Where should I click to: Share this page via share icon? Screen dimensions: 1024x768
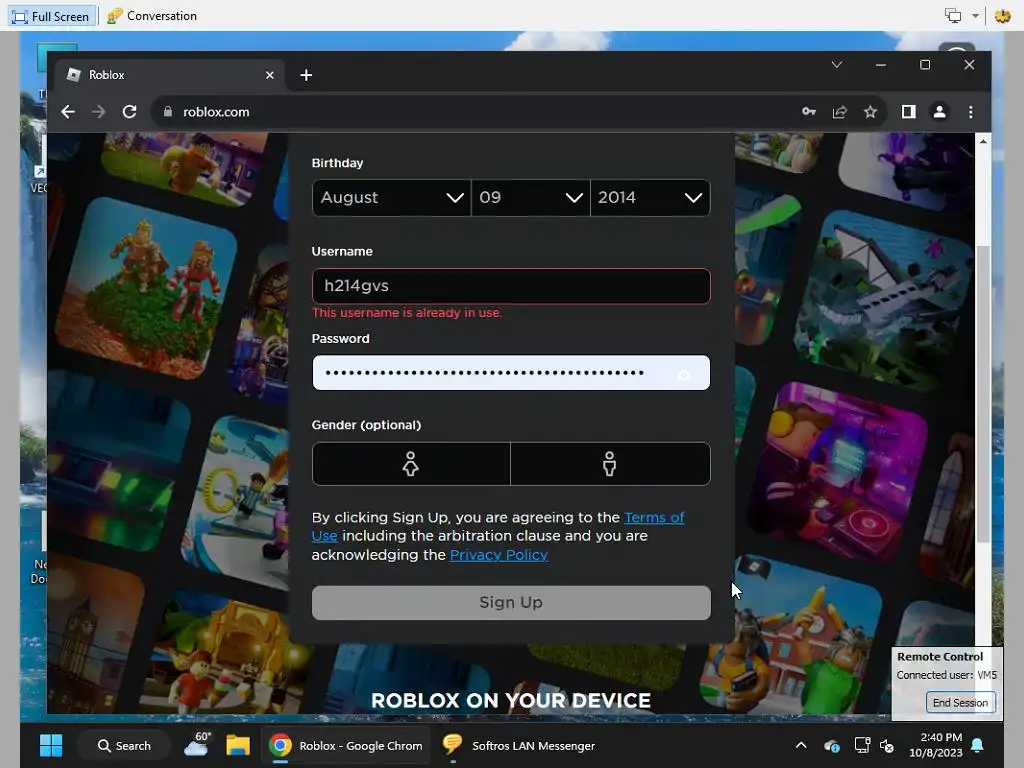point(839,112)
